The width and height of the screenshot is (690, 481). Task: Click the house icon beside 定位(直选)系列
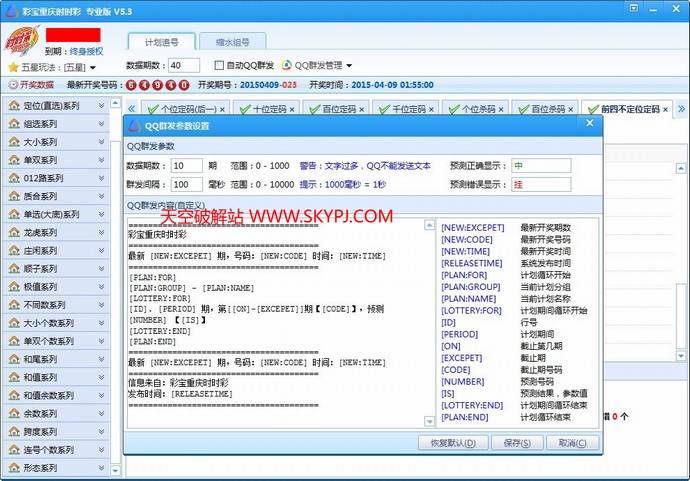[x=14, y=106]
